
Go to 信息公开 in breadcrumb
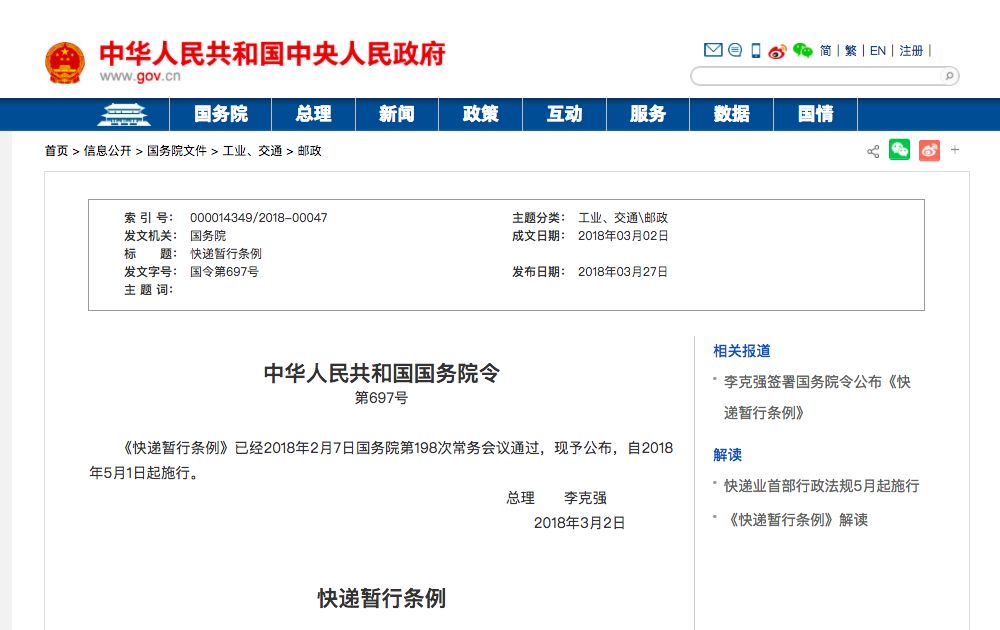107,150
